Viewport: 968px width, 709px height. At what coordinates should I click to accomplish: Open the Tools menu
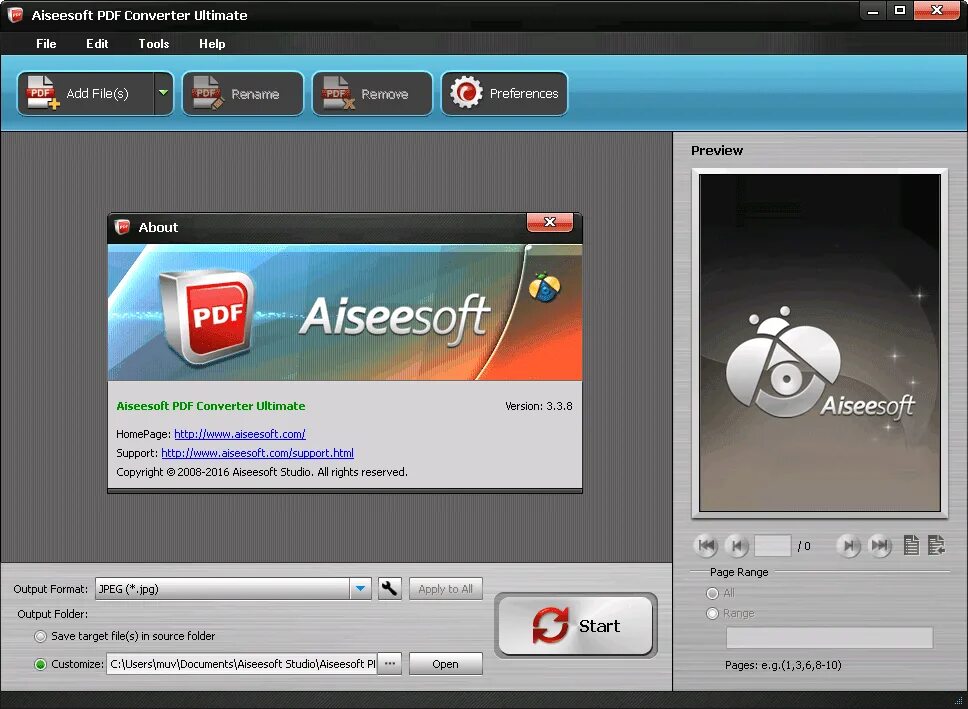pos(153,43)
